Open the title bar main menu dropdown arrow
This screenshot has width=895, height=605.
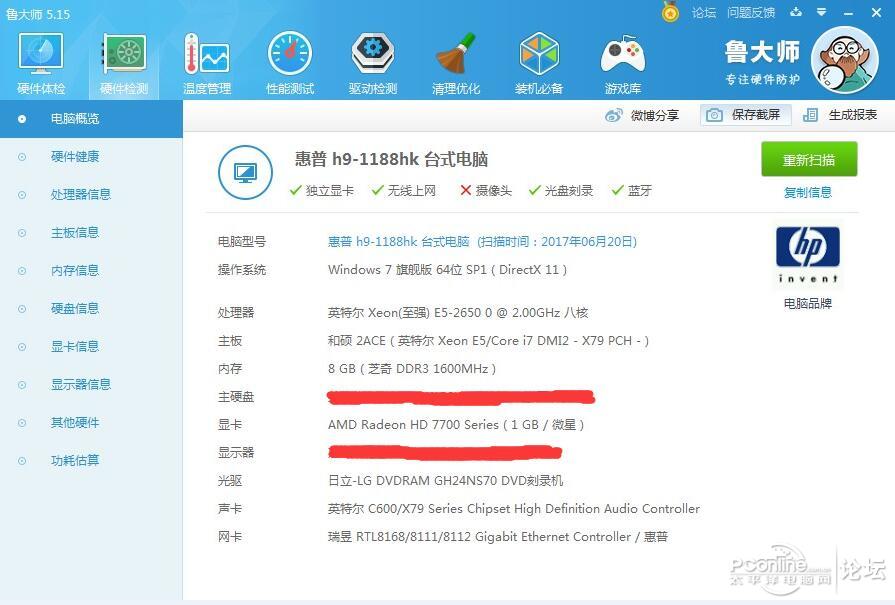click(821, 12)
